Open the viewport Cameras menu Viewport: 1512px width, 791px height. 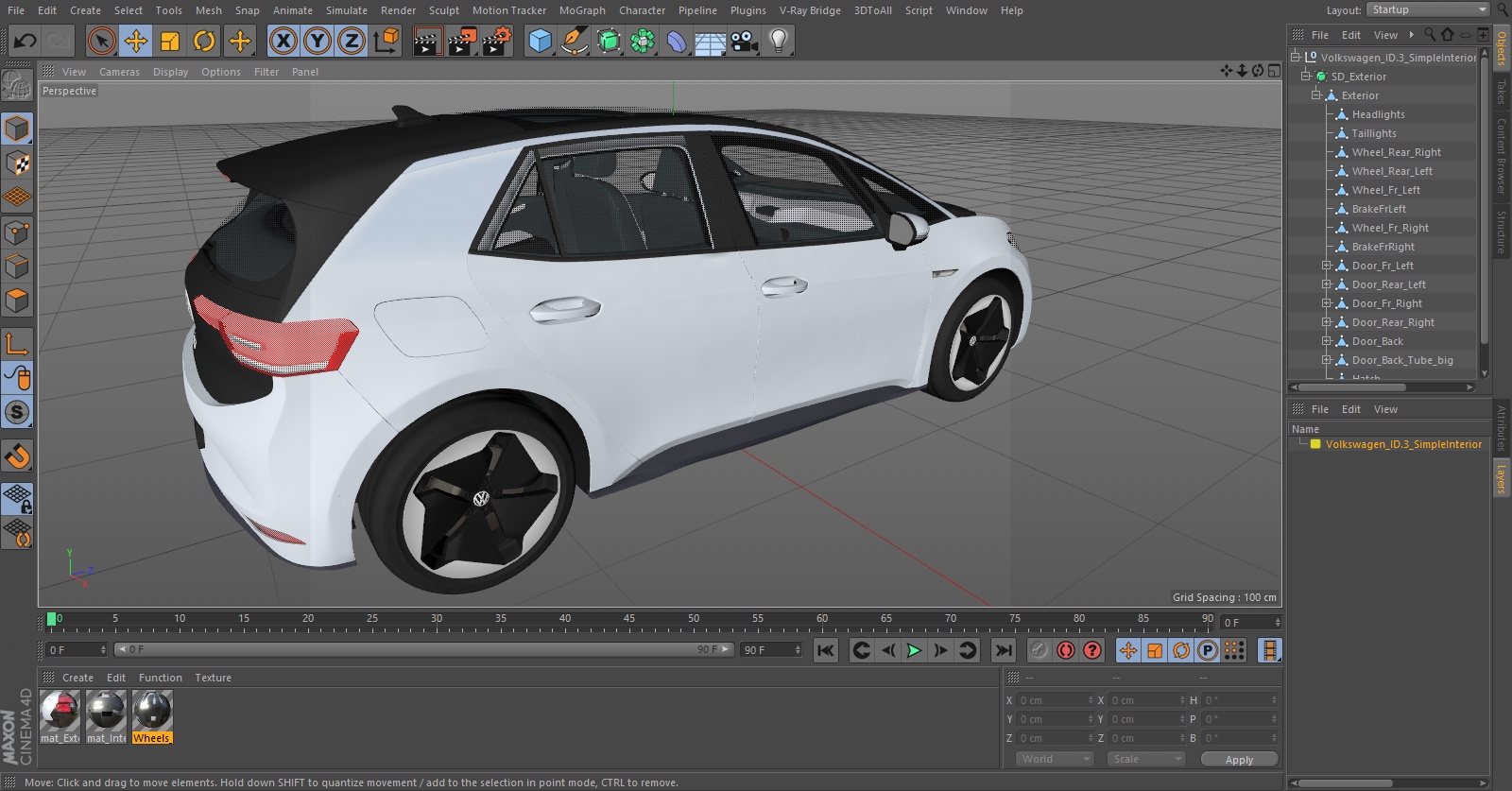pyautogui.click(x=119, y=72)
